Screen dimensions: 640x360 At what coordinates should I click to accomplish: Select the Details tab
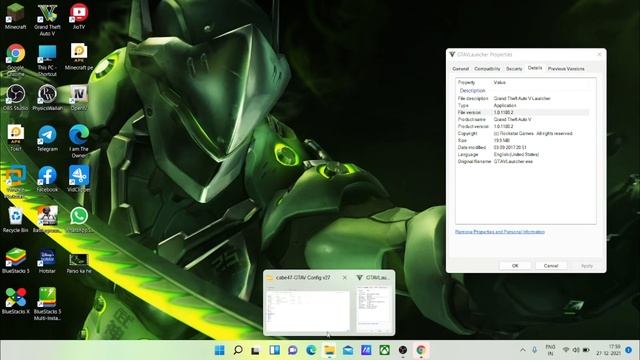[x=535, y=68]
